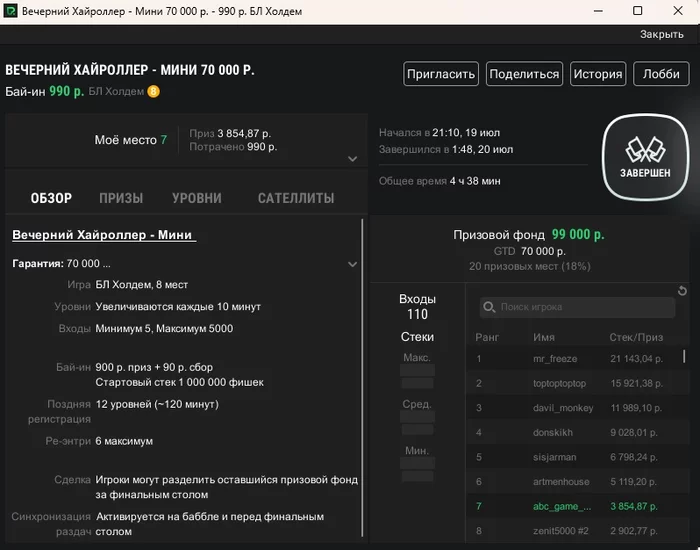Open the Вечерний Хайроллер - Мини link
Screen dimensions: 700x550
[104, 235]
